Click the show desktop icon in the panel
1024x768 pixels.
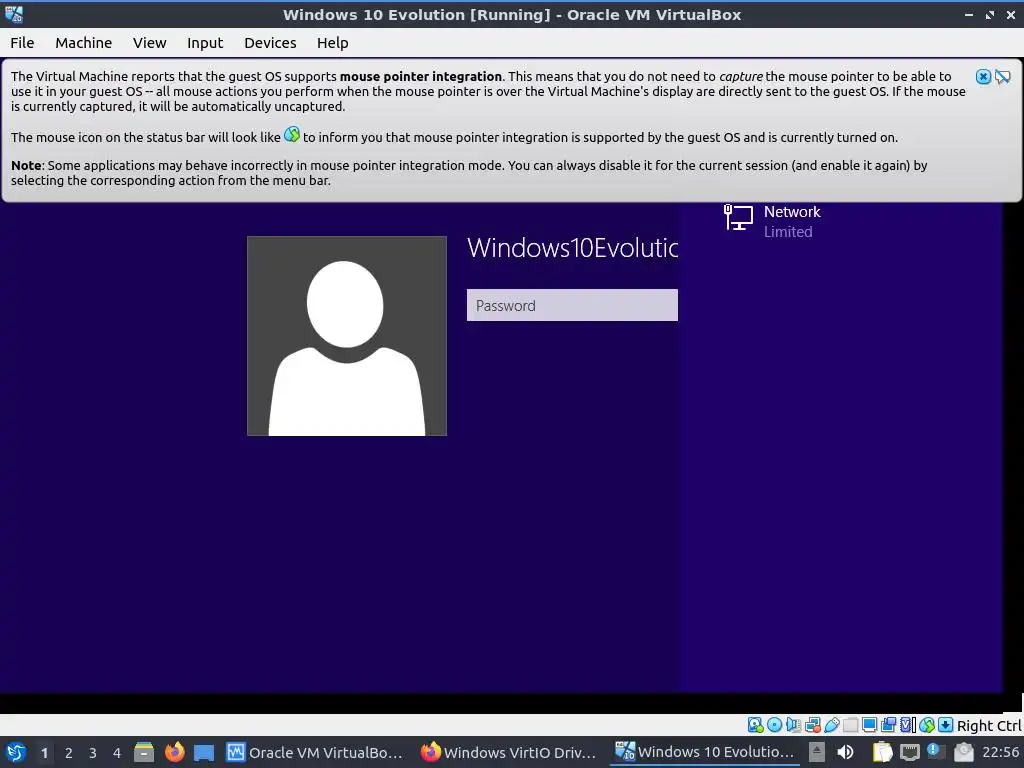[x=204, y=752]
